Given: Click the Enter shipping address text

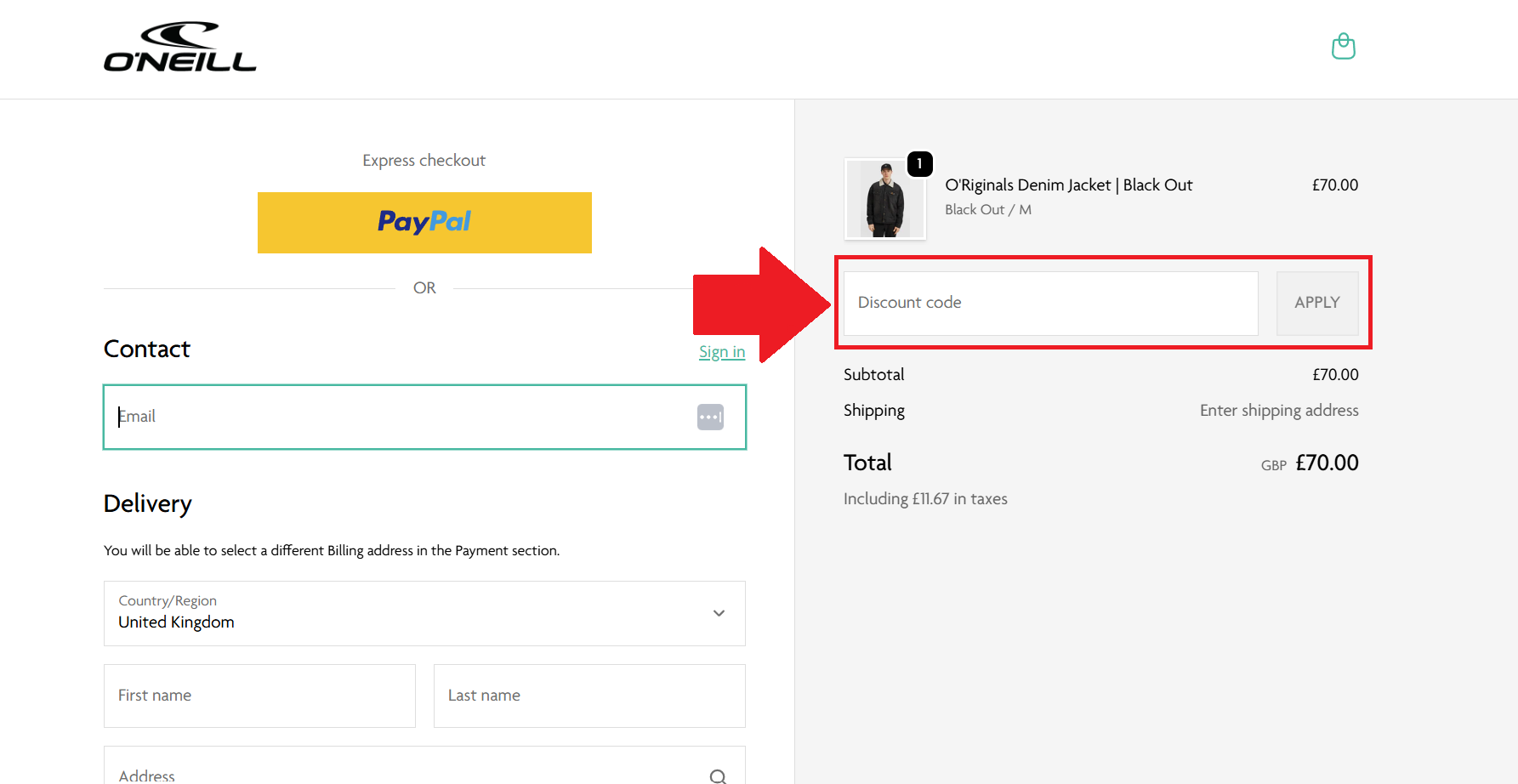Looking at the screenshot, I should pyautogui.click(x=1279, y=410).
